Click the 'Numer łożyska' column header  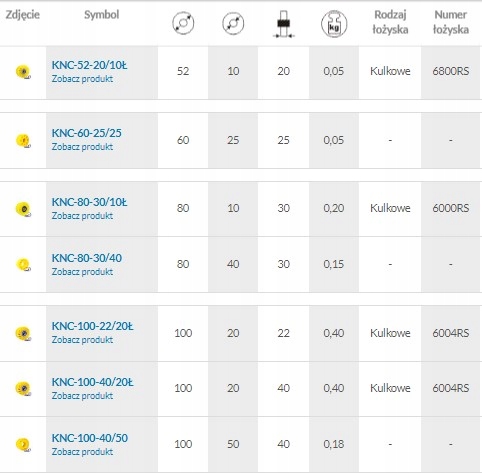tap(451, 22)
